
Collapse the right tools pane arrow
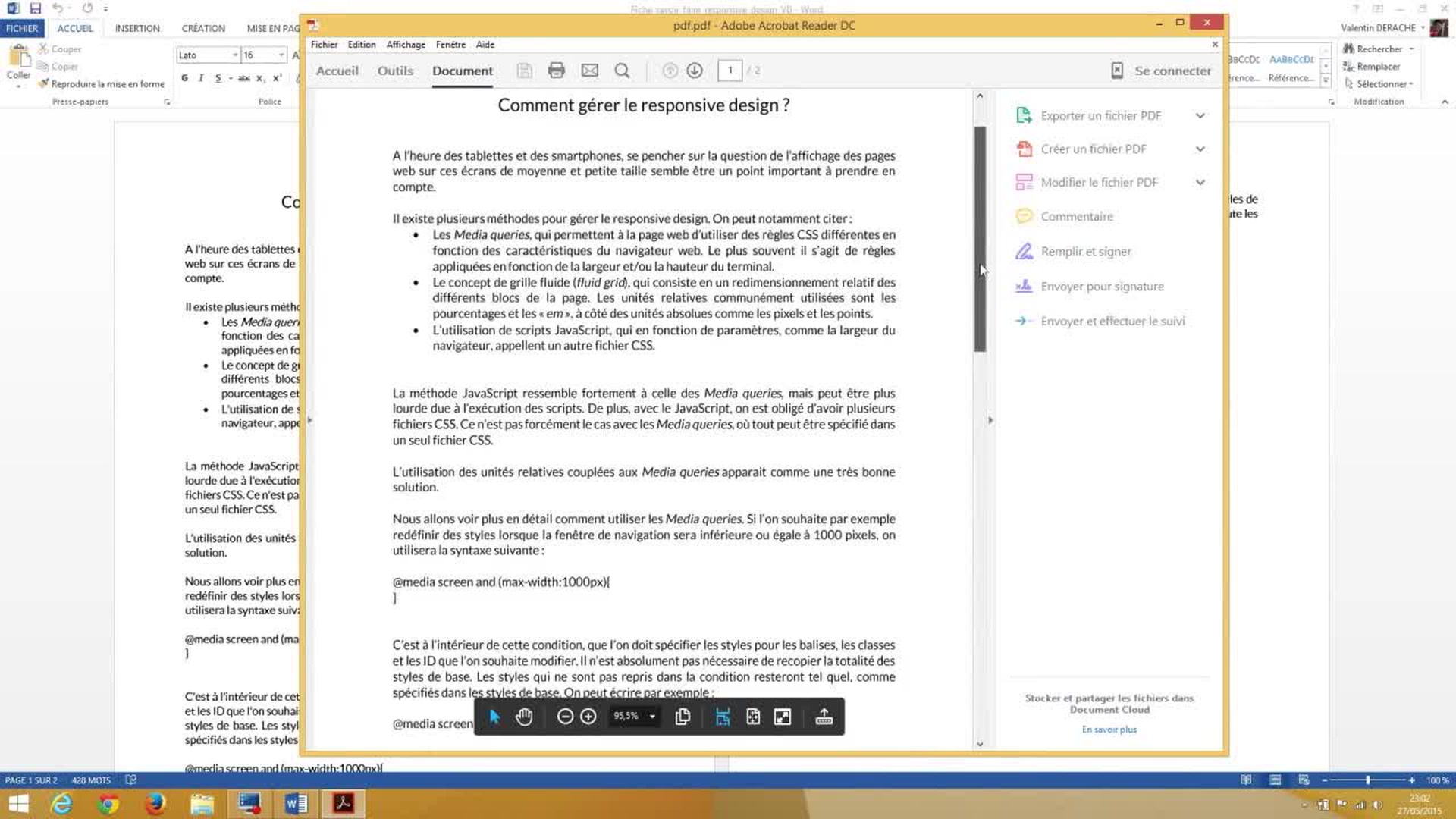[990, 420]
